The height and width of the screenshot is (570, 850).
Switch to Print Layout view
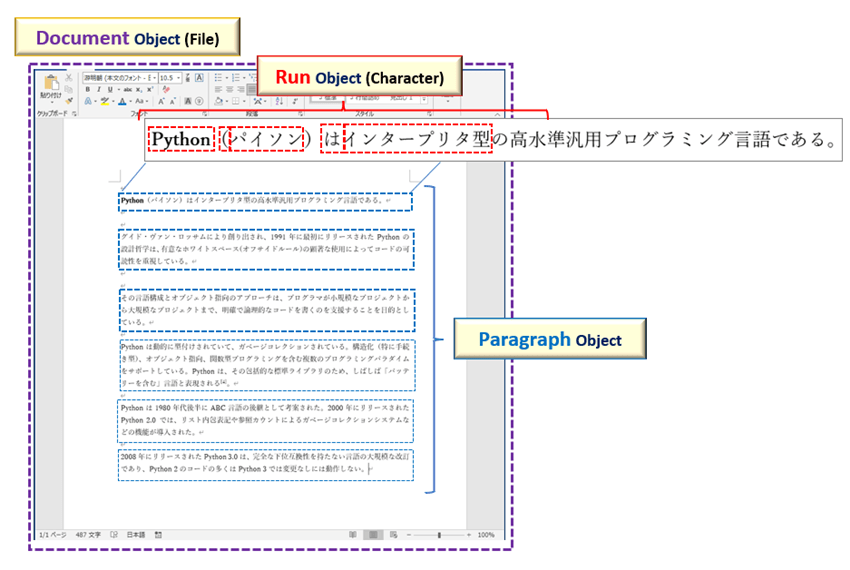pyautogui.click(x=373, y=535)
